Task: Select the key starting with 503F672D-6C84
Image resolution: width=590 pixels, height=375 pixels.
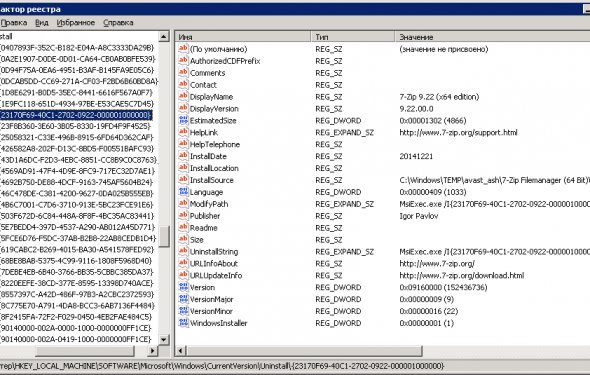Action: [x=77, y=216]
